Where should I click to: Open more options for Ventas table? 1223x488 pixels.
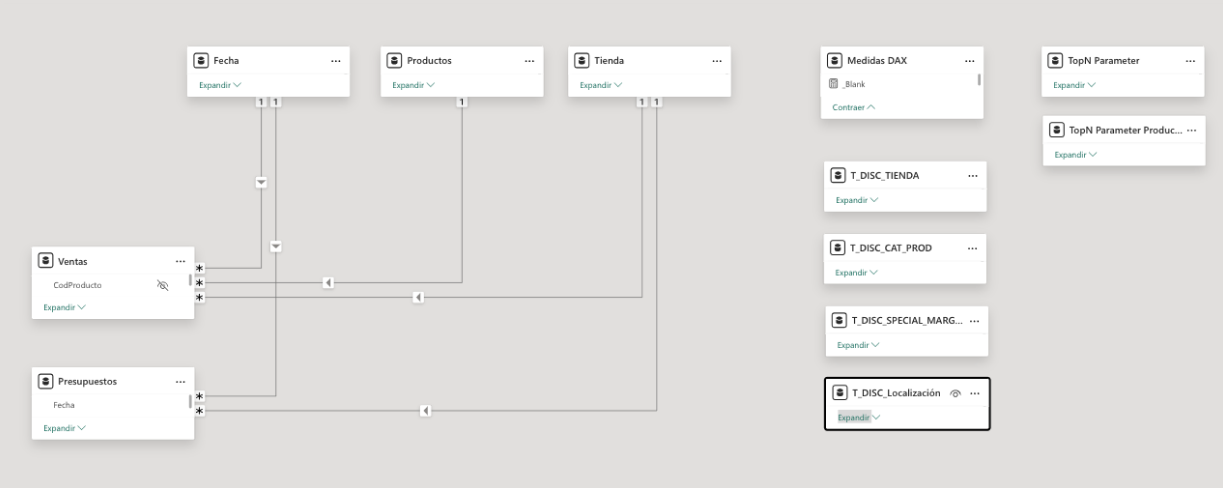click(180, 261)
